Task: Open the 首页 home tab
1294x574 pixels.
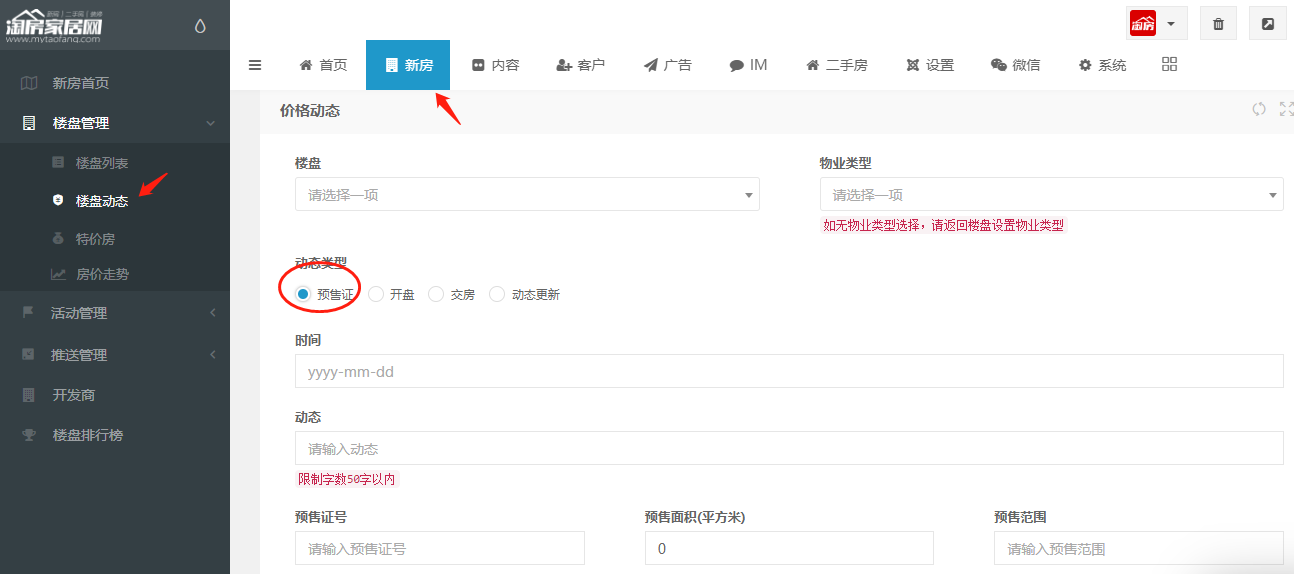Action: point(323,65)
